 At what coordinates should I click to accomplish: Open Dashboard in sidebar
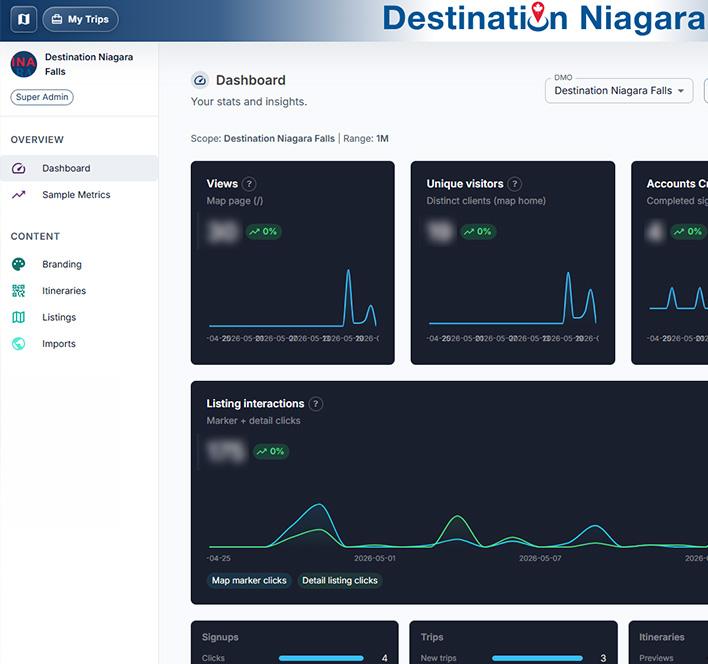point(79,168)
